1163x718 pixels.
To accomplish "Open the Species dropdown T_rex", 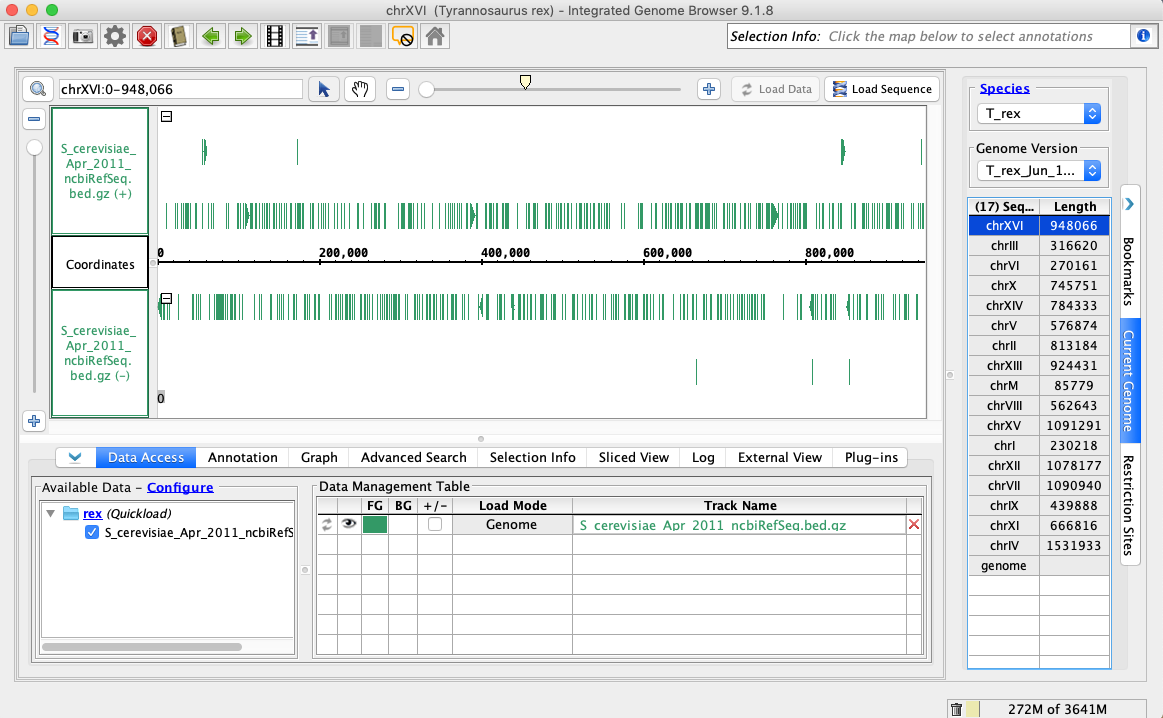I will pos(1038,113).
